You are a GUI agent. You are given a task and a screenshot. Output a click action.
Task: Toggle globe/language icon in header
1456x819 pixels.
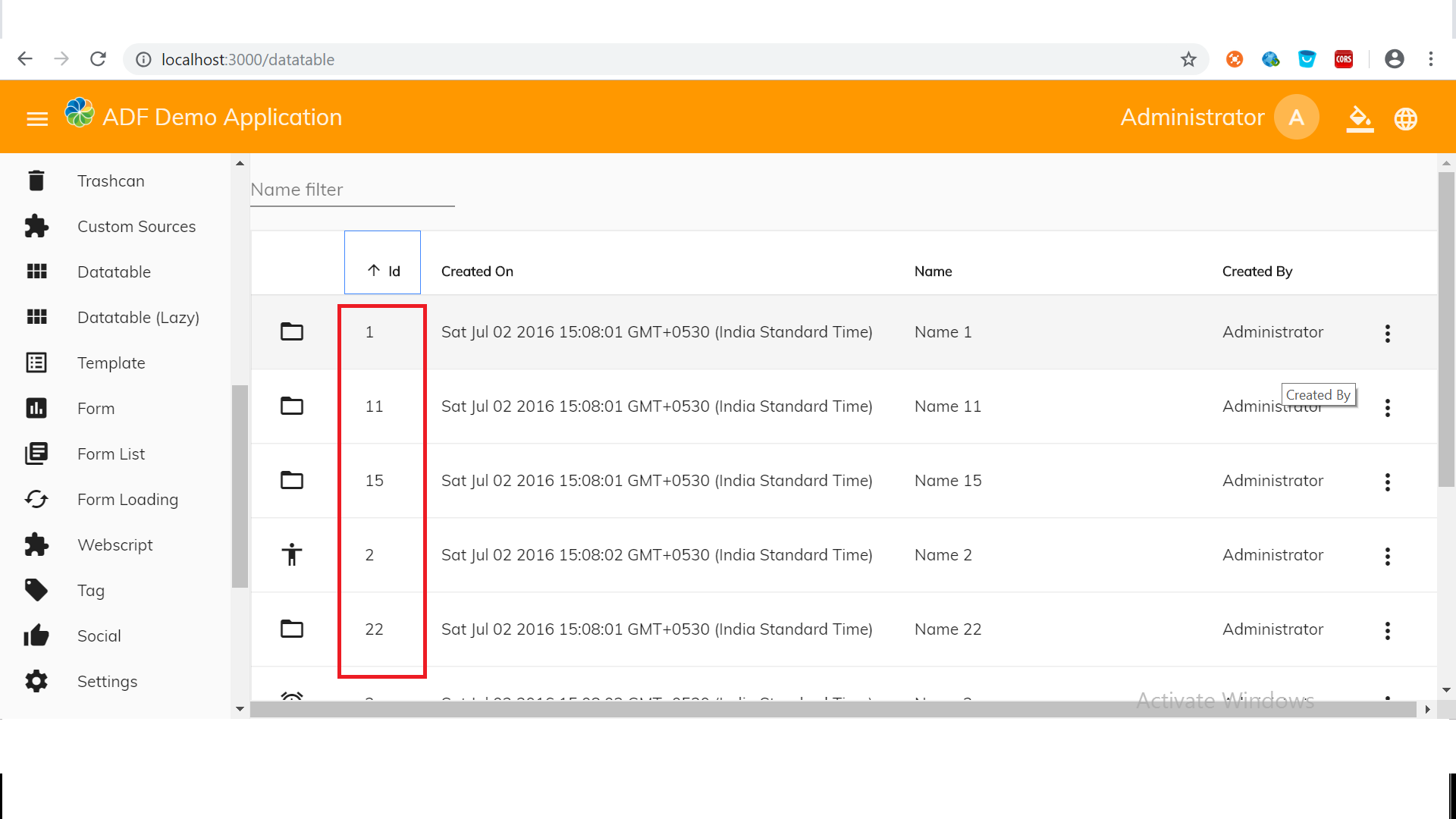coord(1407,118)
